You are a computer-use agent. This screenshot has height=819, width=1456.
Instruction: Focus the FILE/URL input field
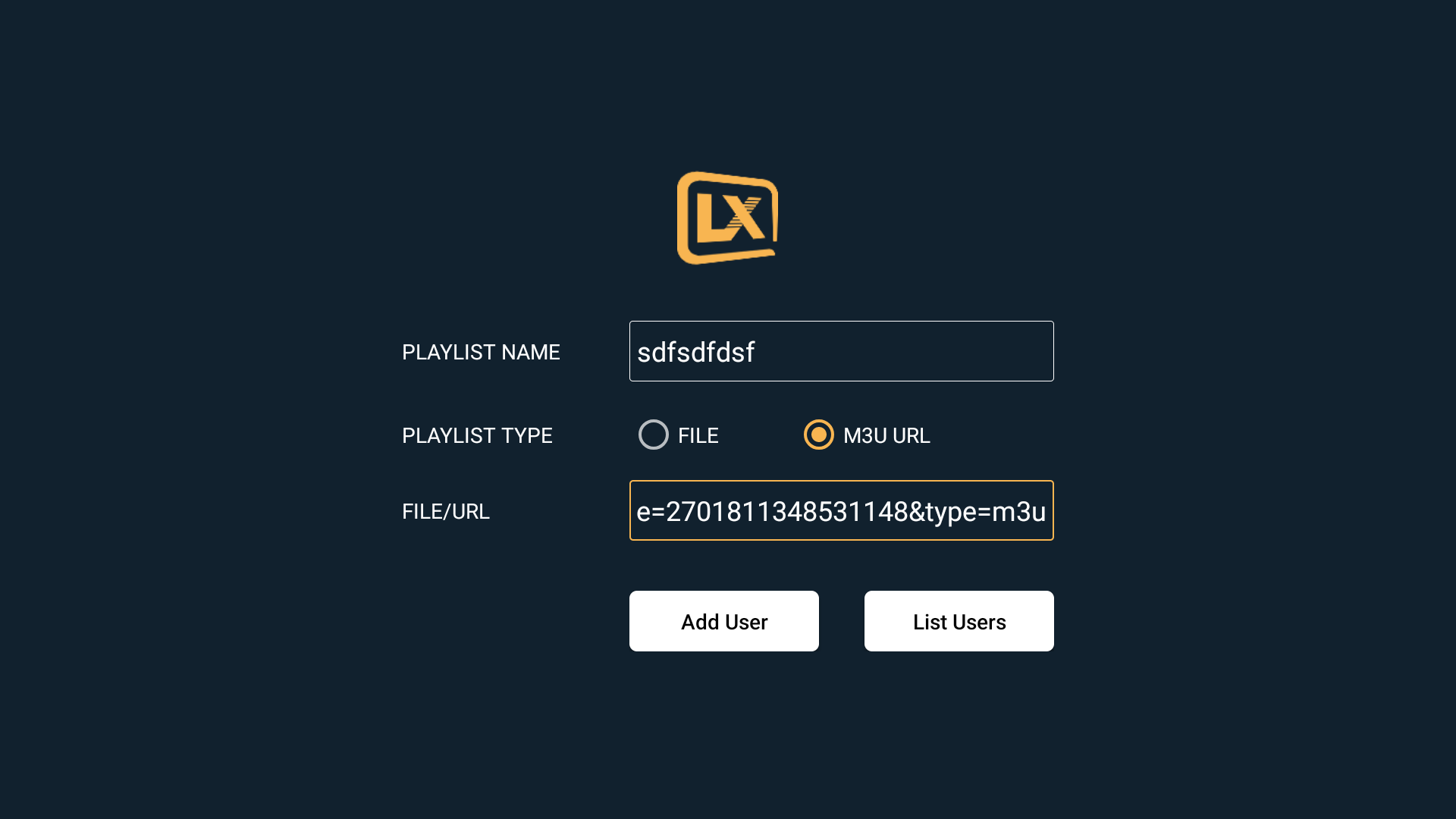(x=842, y=510)
